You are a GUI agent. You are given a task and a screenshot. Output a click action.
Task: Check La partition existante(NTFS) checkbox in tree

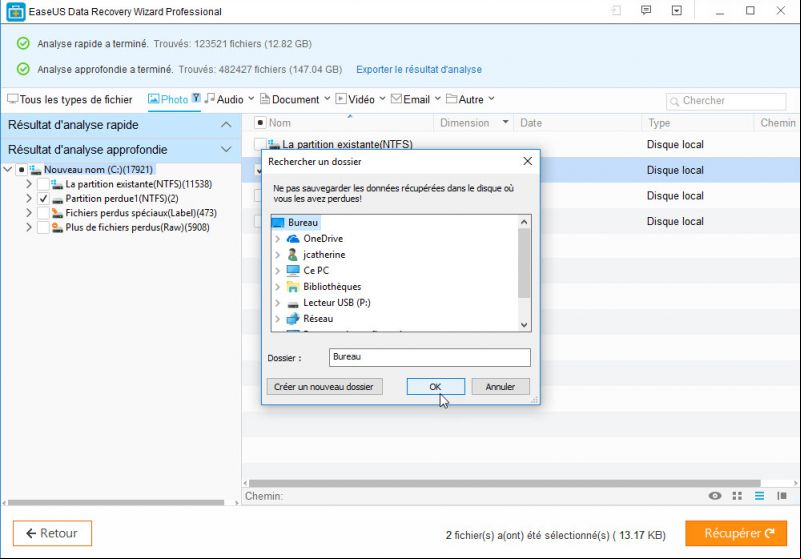(43, 184)
